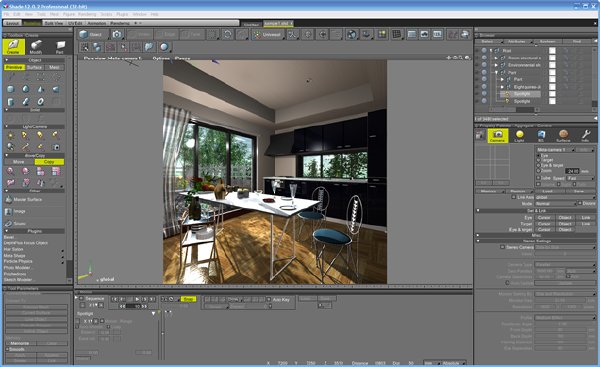This screenshot has width=600, height=367.
Task: Pick the cylinder primitive tool
Action: click(10, 101)
